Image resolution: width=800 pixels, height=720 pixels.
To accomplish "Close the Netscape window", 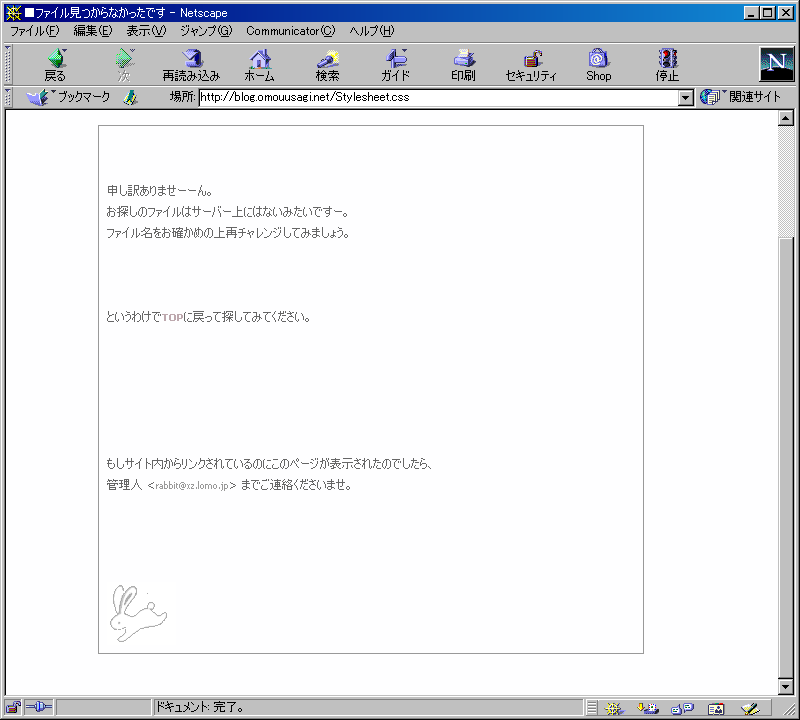I will tap(786, 13).
